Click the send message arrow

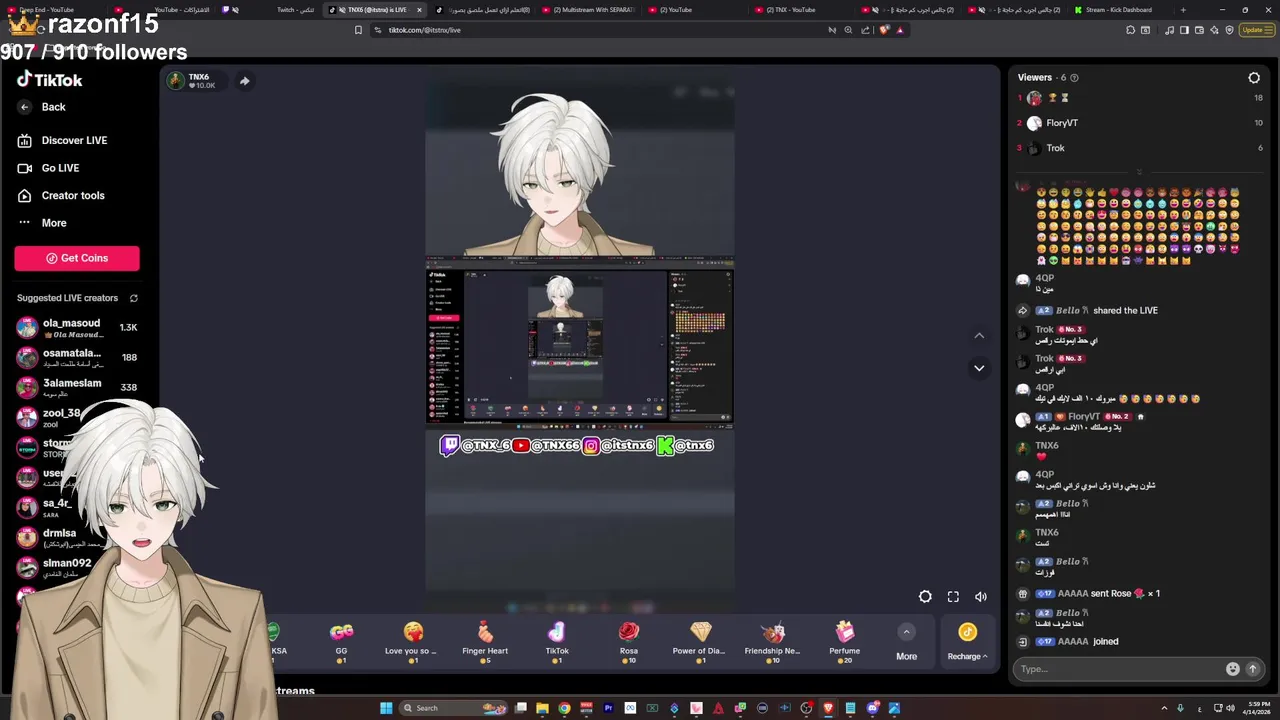1252,669
